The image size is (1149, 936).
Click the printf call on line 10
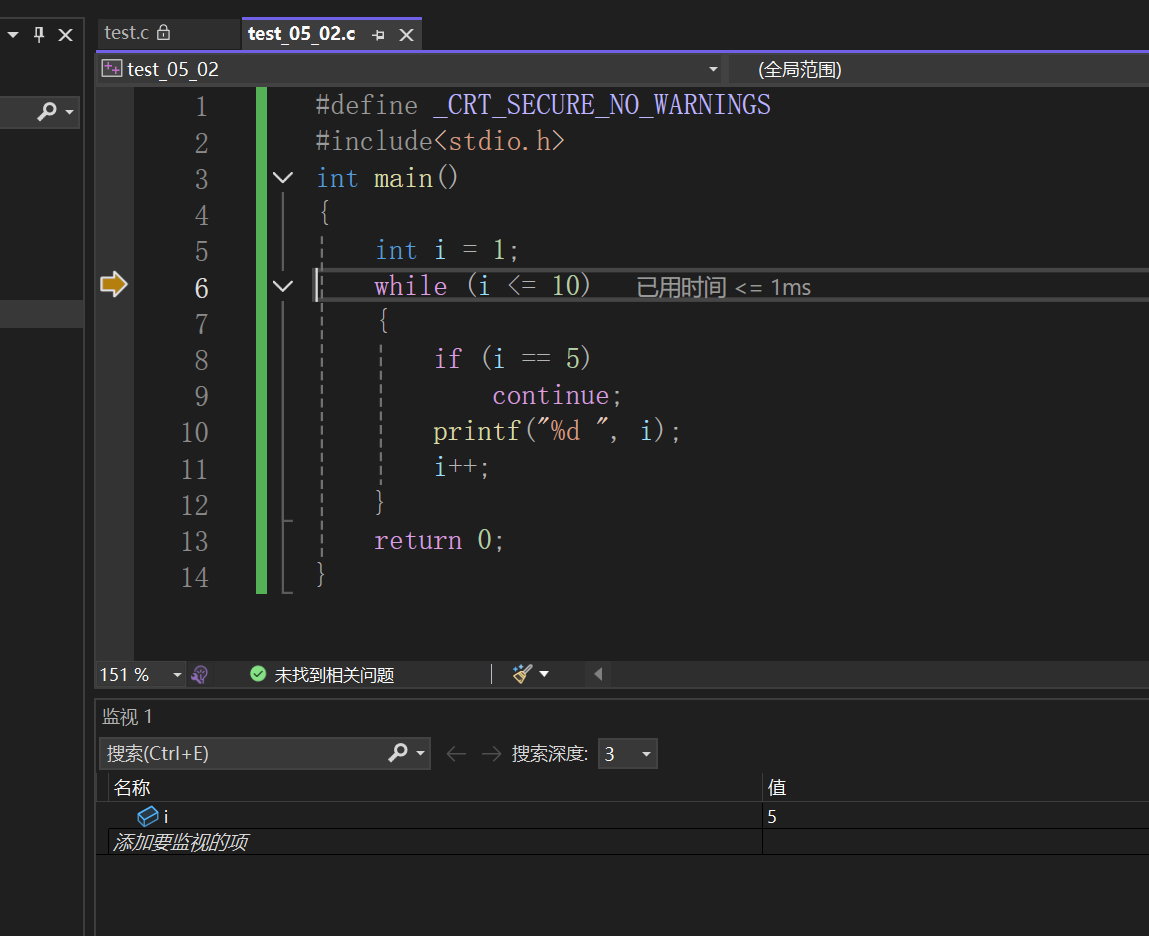(x=556, y=431)
